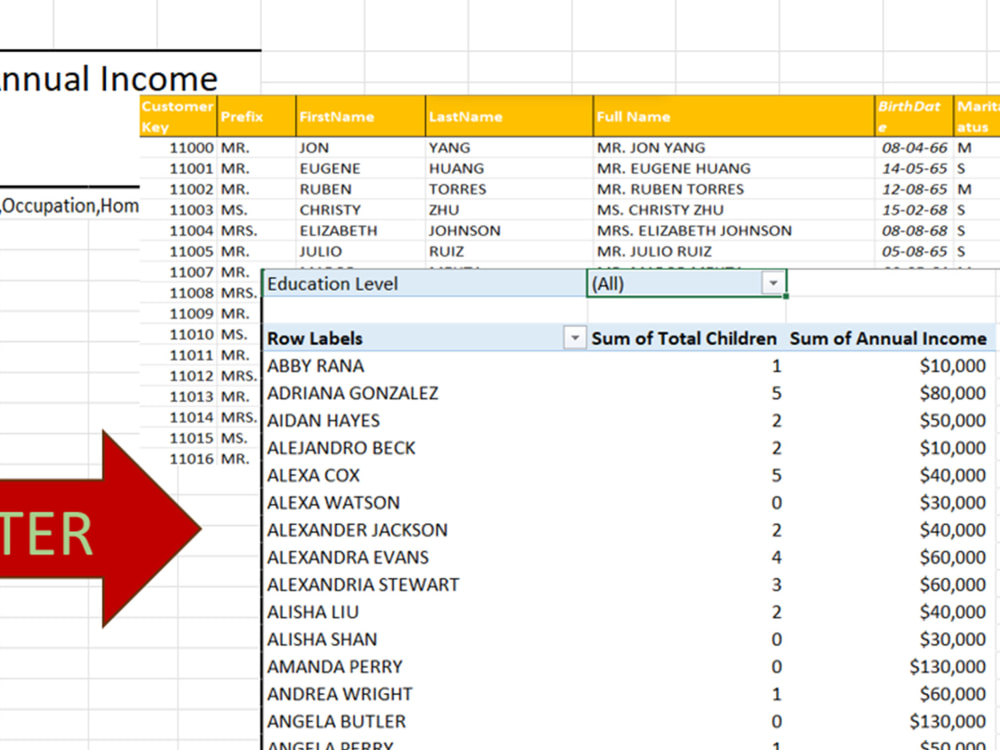1000x750 pixels.
Task: Click the Annual Income title text
Action: [x=108, y=78]
